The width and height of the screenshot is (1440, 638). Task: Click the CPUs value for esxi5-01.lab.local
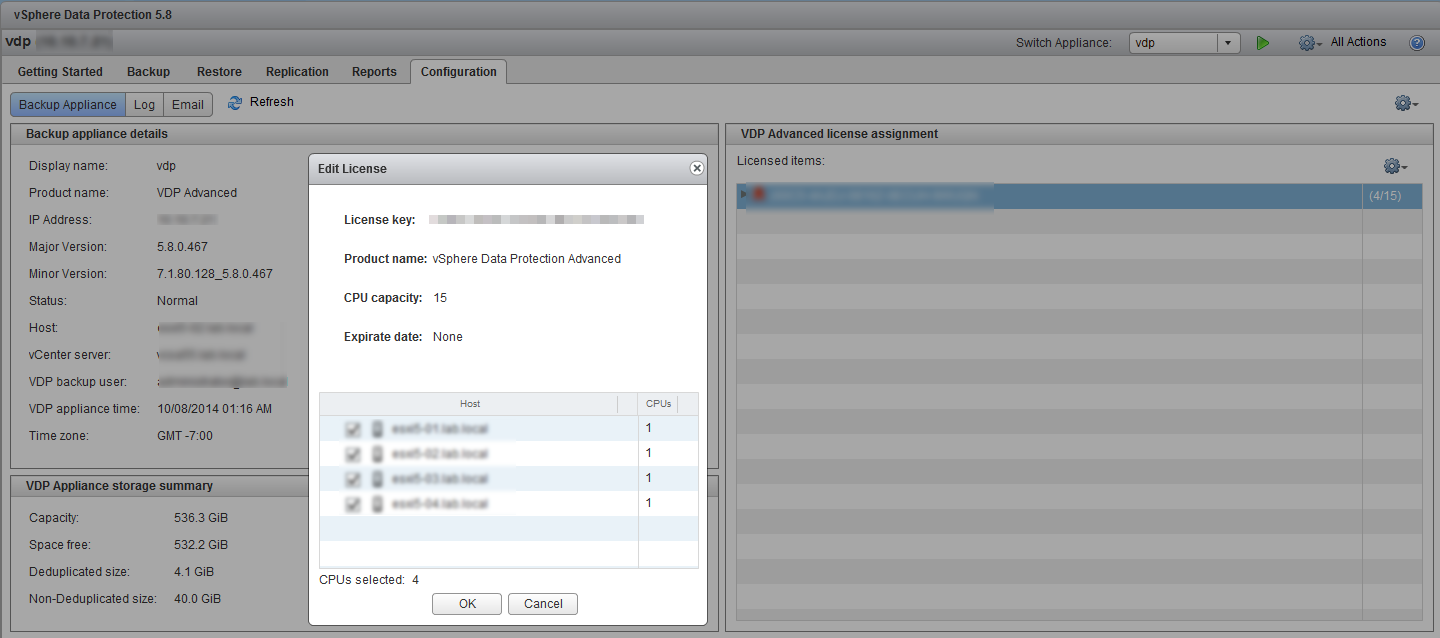tap(648, 428)
